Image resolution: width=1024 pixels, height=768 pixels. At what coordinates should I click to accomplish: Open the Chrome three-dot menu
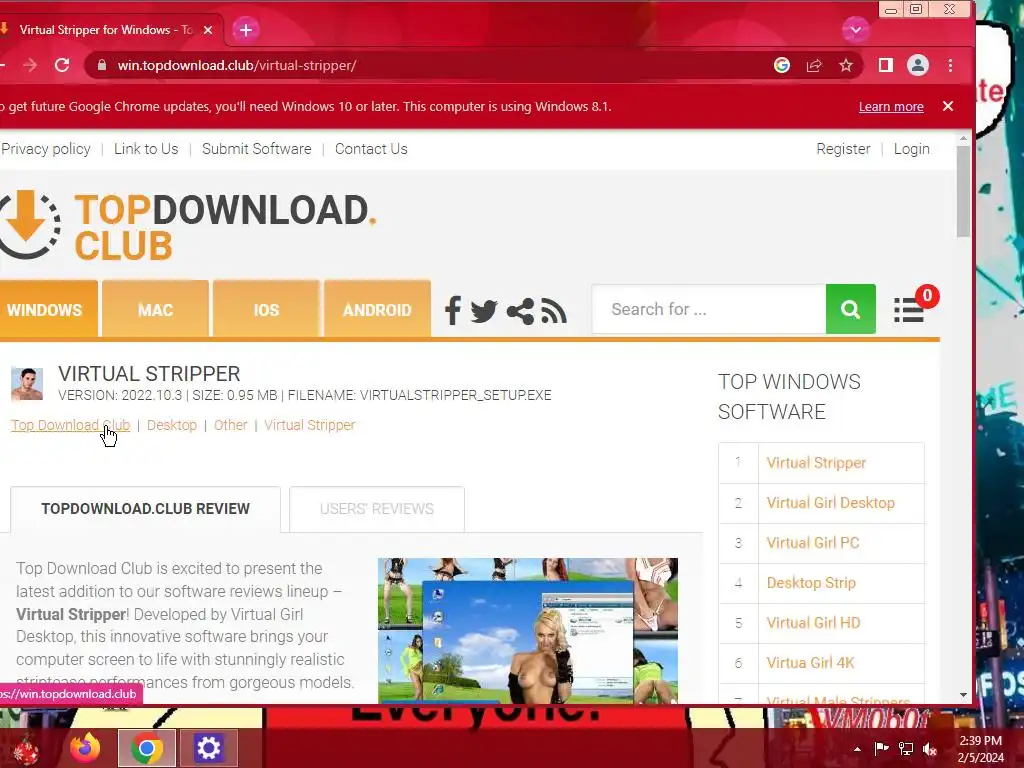950,65
